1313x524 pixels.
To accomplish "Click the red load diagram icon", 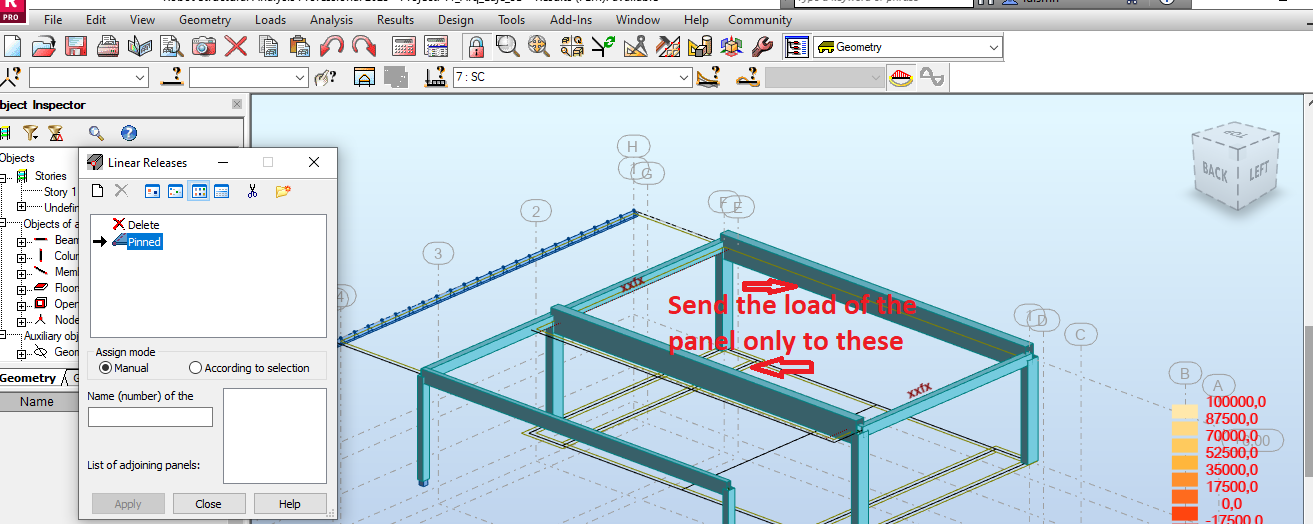I will click(x=902, y=77).
